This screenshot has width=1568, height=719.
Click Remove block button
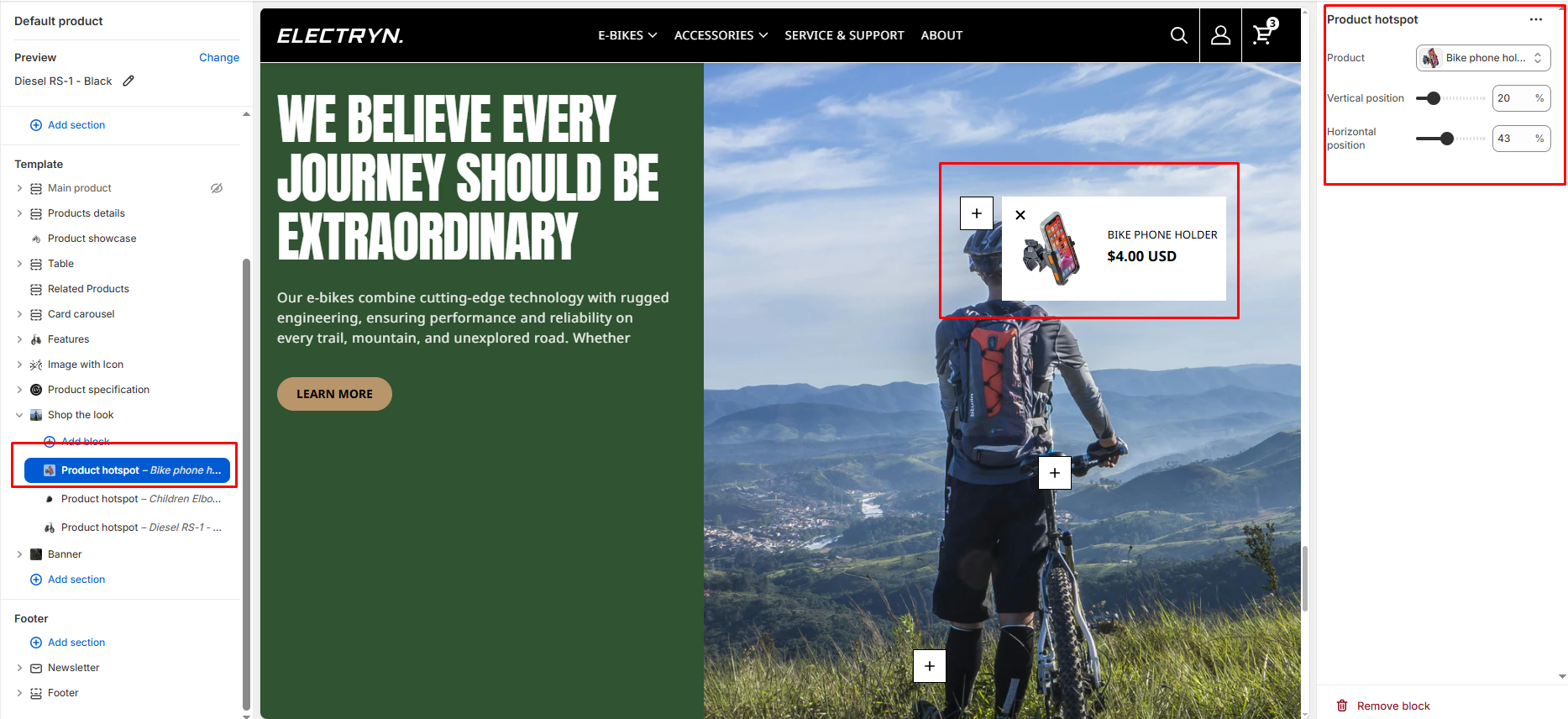(1383, 706)
